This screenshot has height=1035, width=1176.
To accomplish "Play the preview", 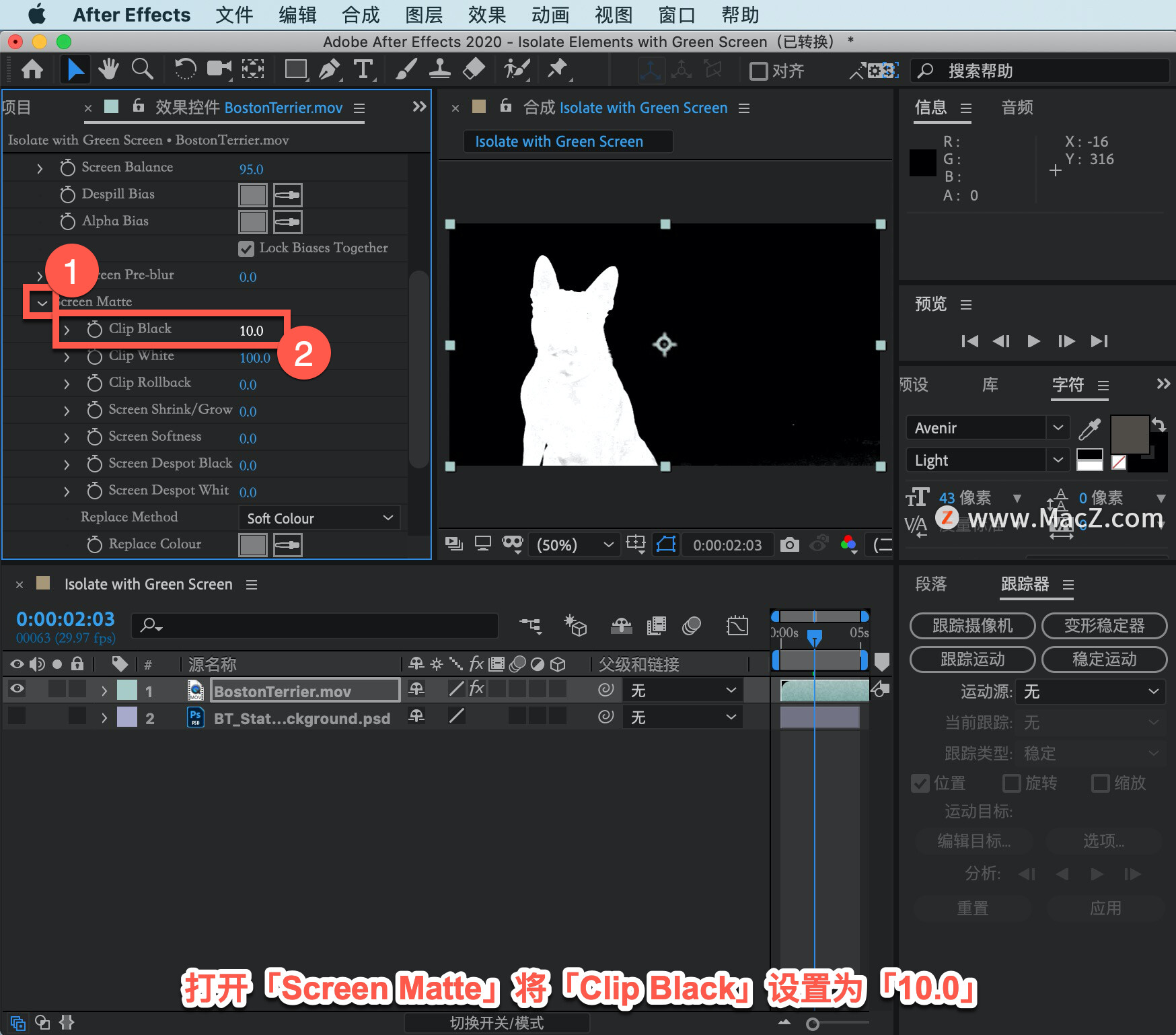I will click(1034, 341).
